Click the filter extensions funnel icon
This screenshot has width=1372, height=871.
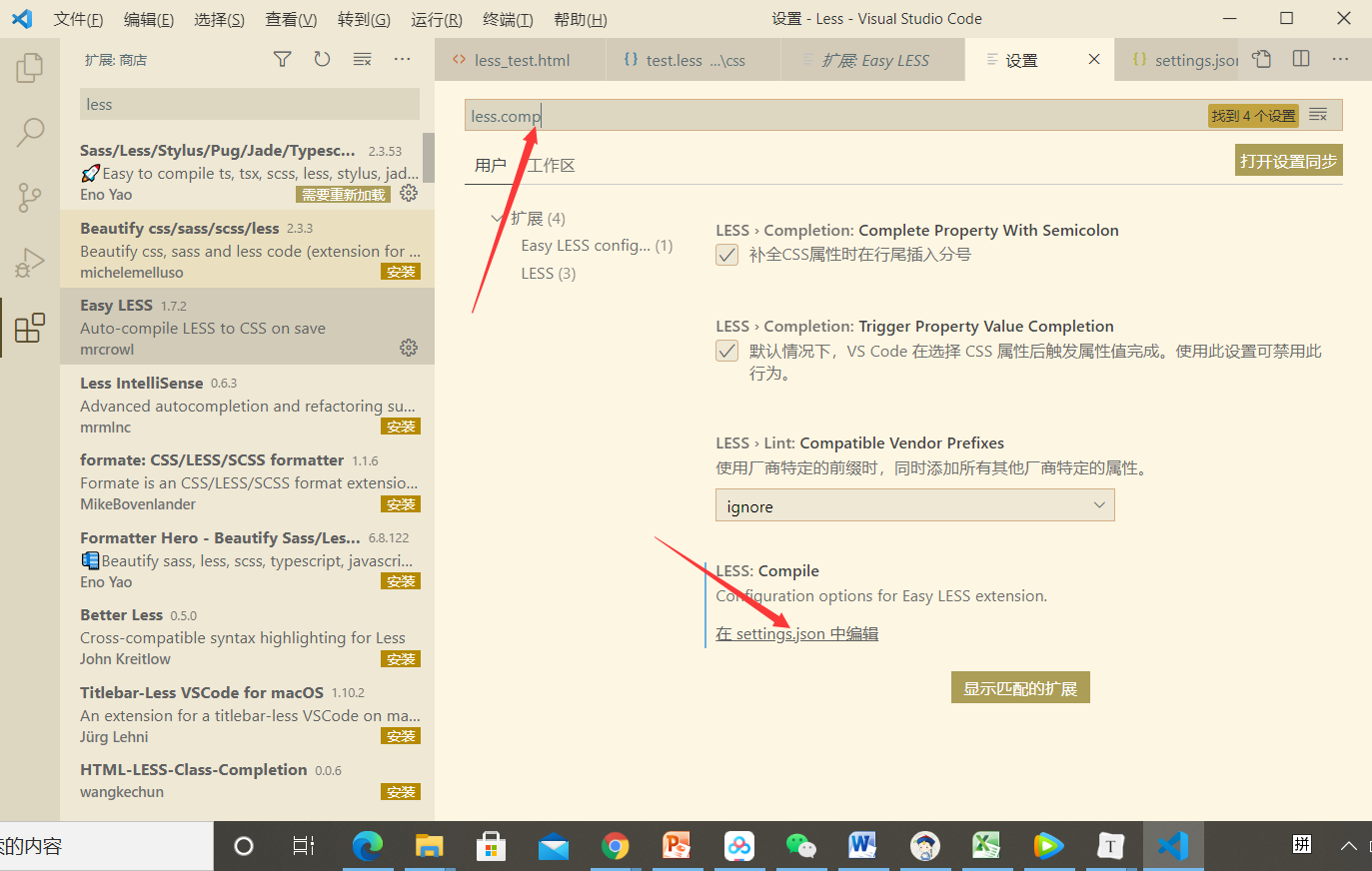(x=283, y=60)
